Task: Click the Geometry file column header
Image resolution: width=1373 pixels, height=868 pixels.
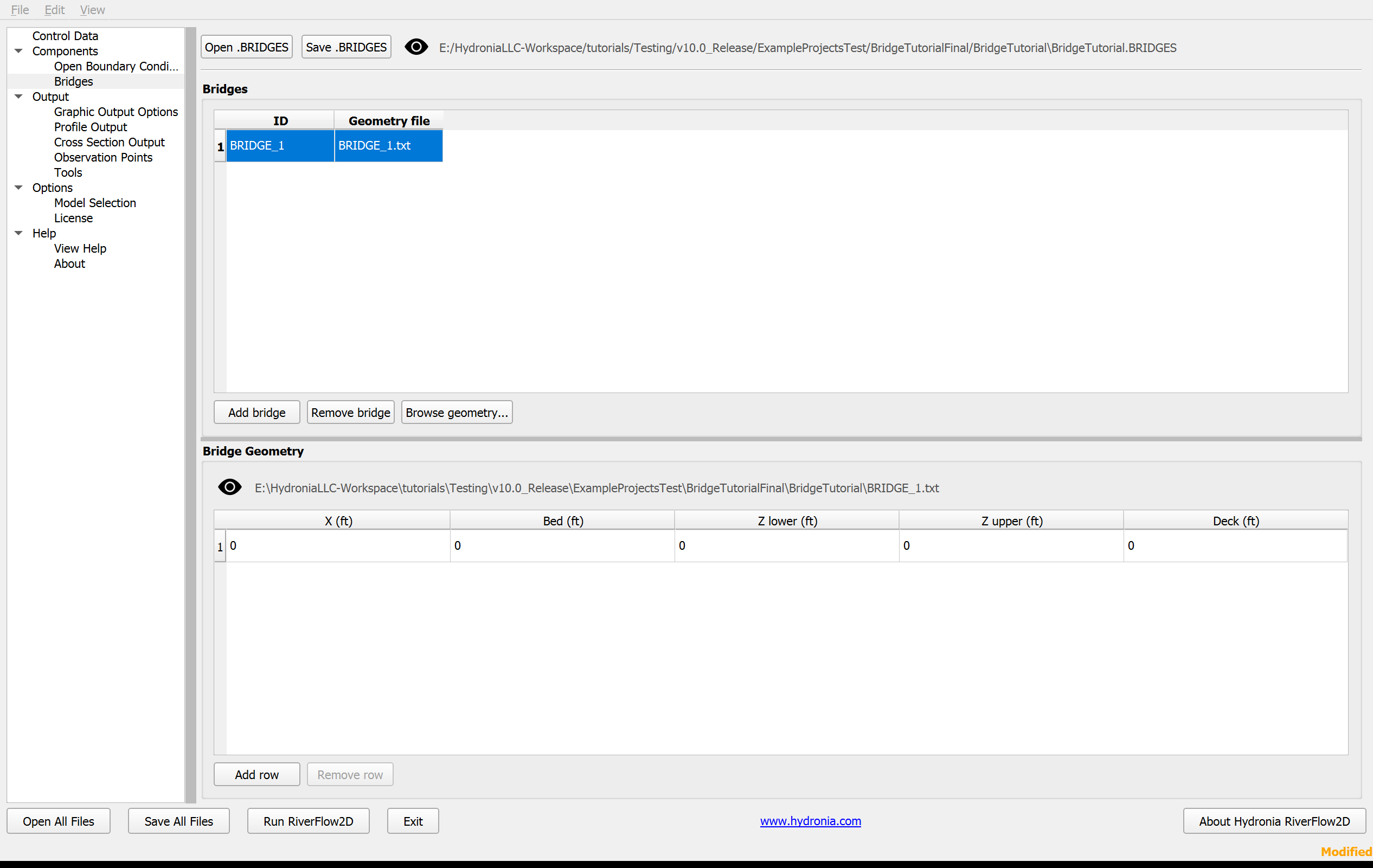Action: (389, 121)
